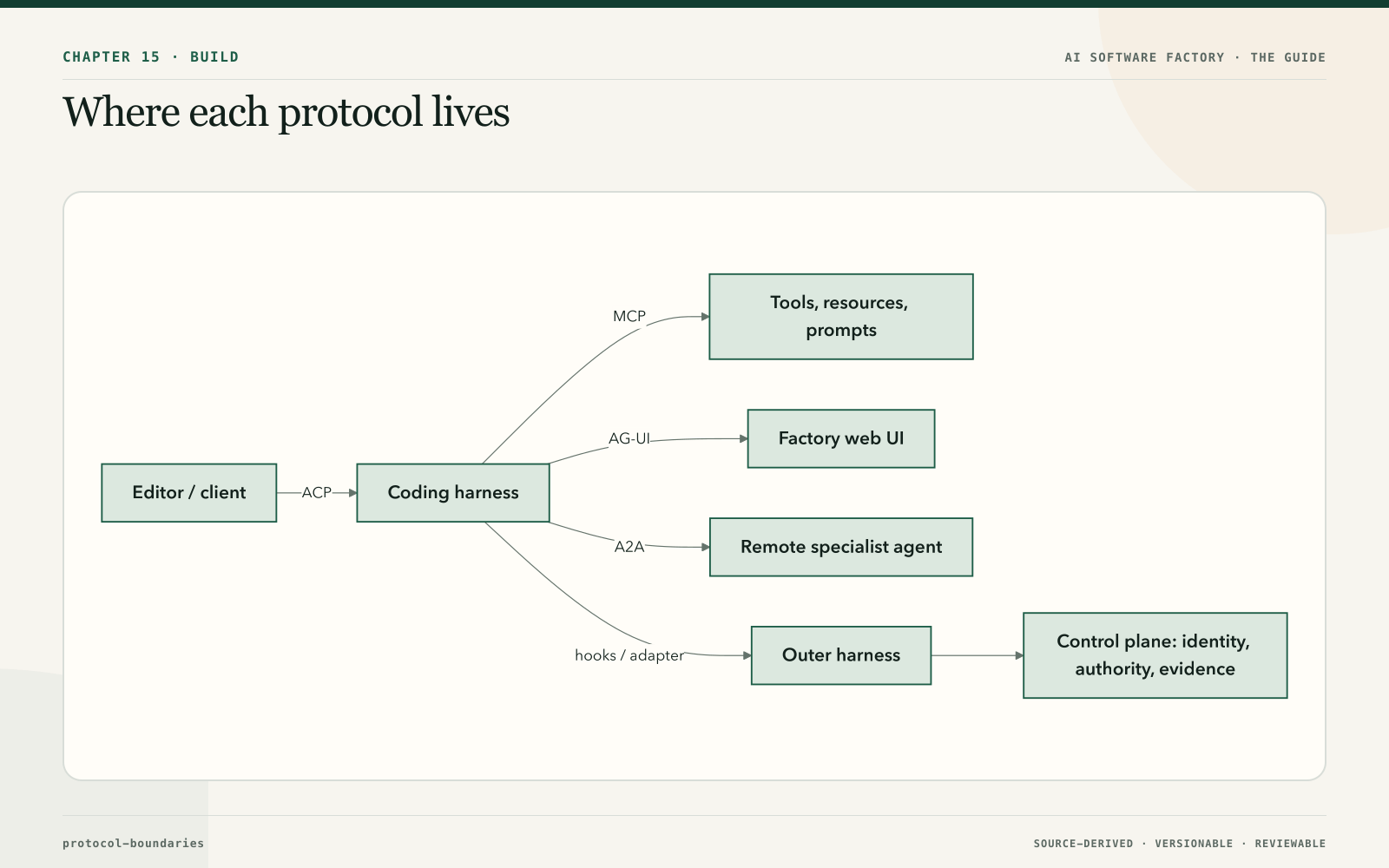Select the 'Factory web UI' node
The height and width of the screenshot is (868, 1389).
pos(841,439)
